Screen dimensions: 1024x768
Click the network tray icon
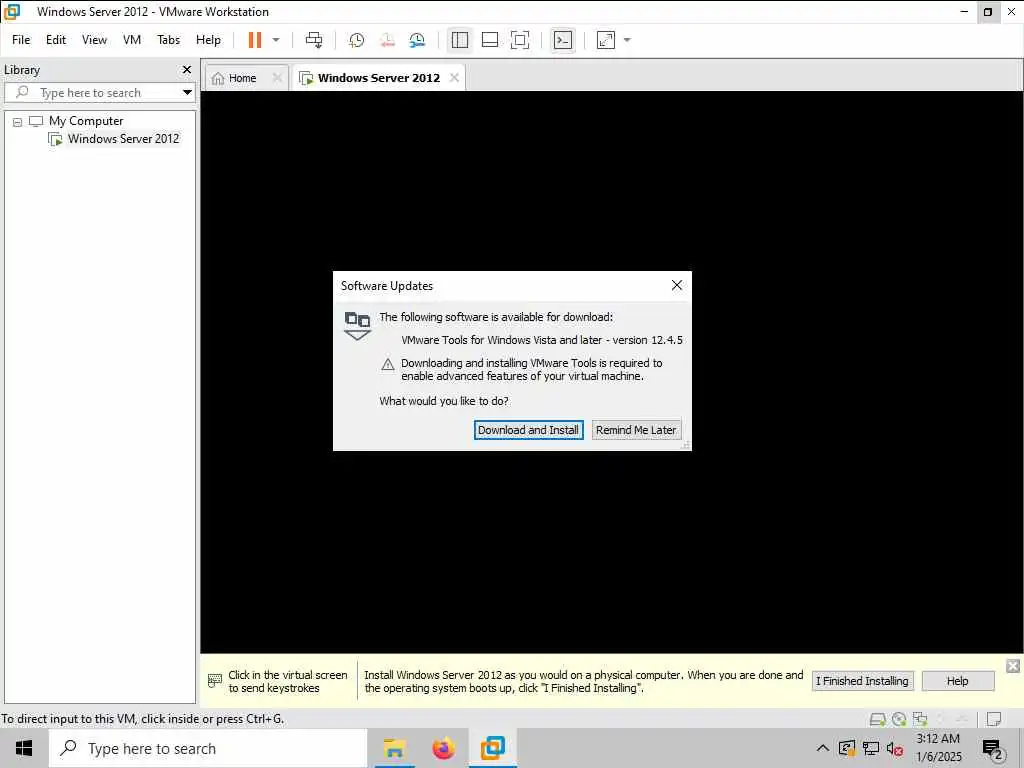(871, 748)
